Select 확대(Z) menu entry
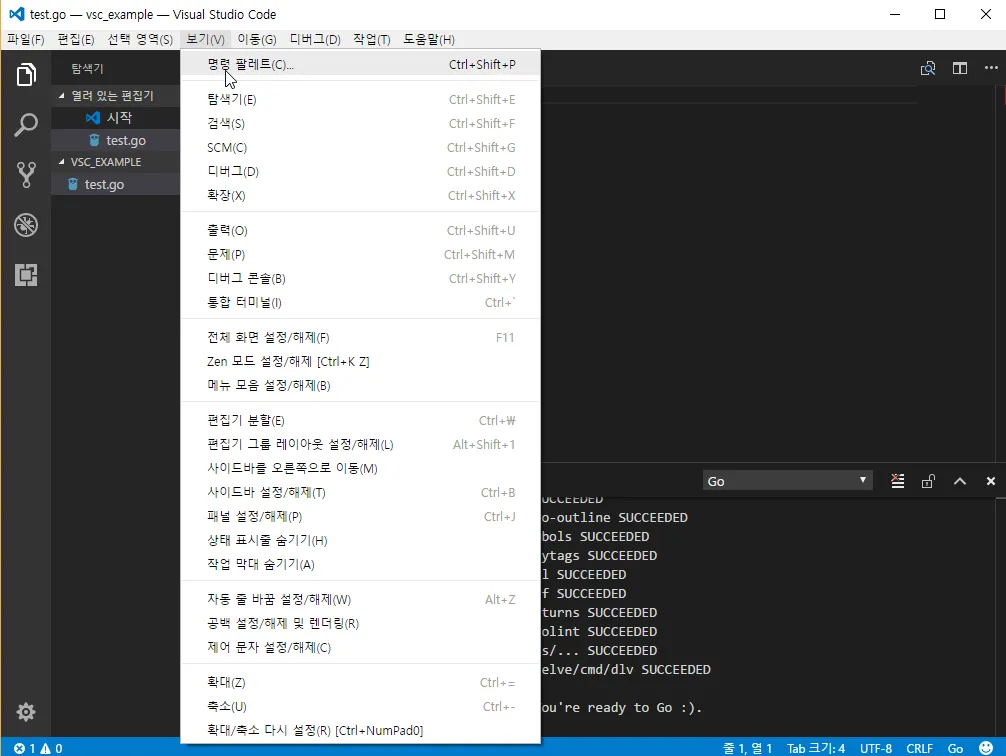 [361, 682]
